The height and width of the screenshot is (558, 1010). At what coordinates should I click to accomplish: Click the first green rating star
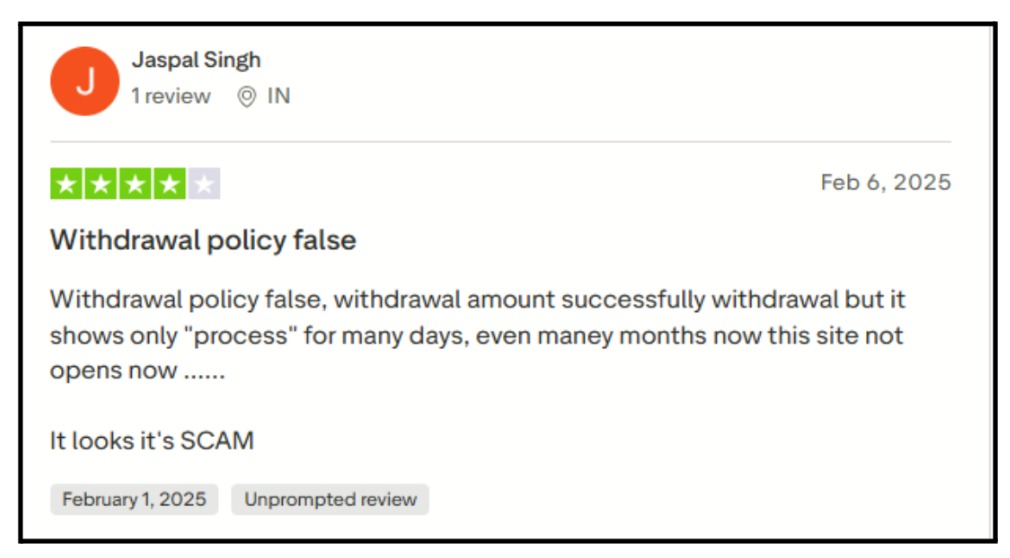[66, 184]
